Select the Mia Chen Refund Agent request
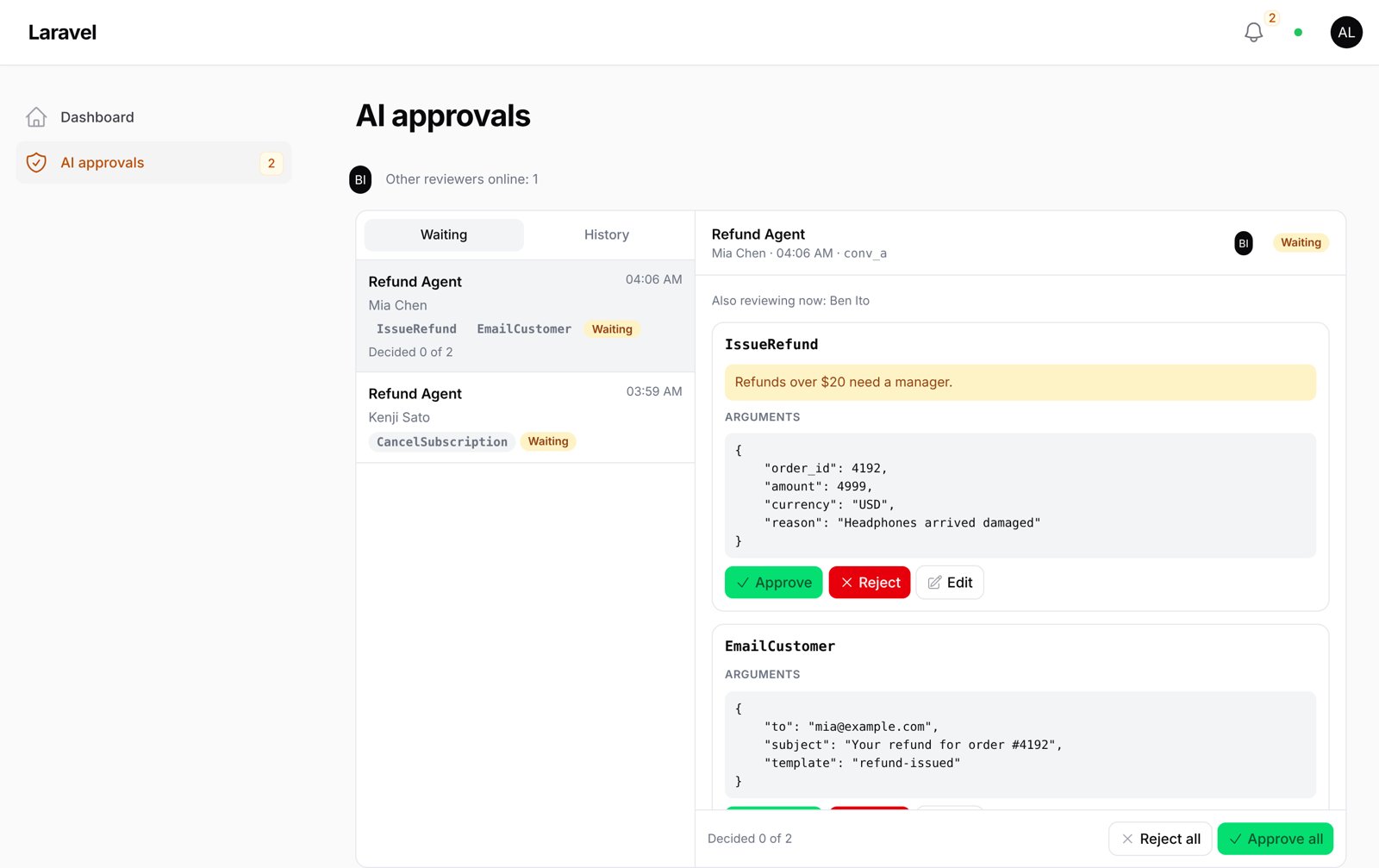 (525, 316)
